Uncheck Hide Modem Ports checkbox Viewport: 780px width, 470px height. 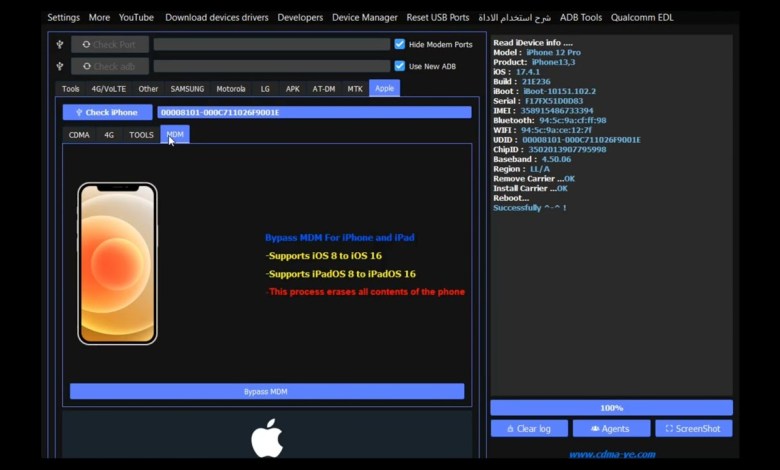coord(400,44)
